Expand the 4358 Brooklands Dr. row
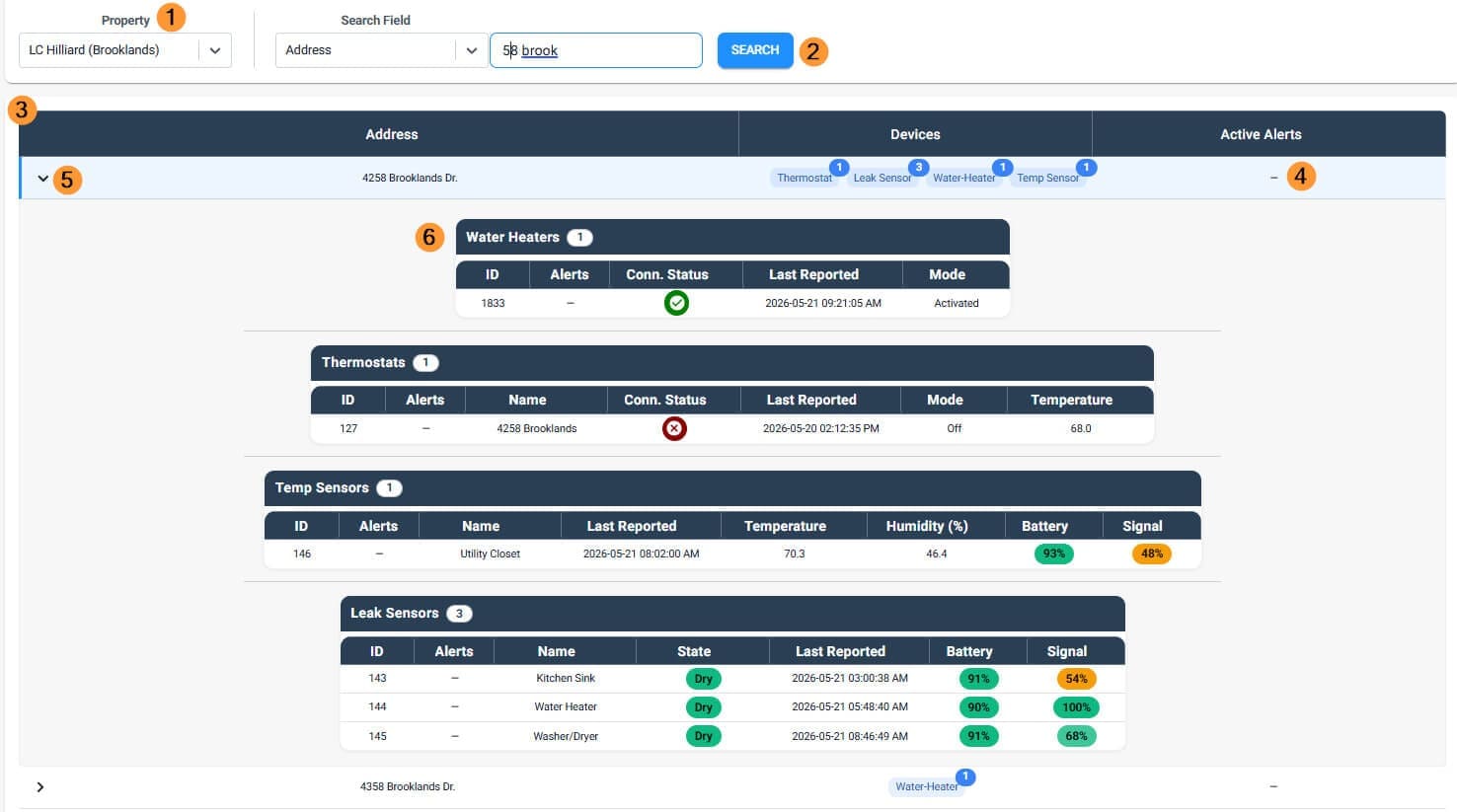Screen dimensions: 1457x812 [x=40, y=787]
